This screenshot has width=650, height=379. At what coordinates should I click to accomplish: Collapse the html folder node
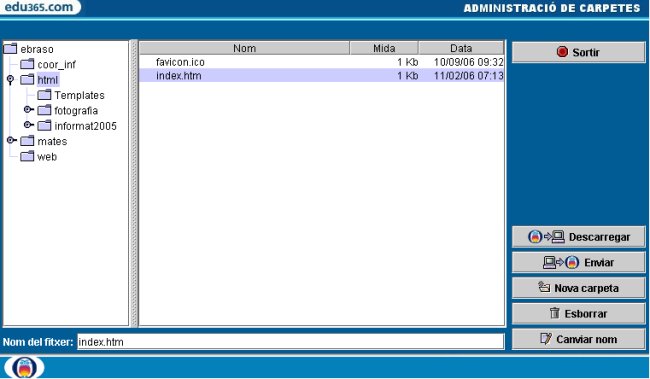pyautogui.click(x=10, y=79)
